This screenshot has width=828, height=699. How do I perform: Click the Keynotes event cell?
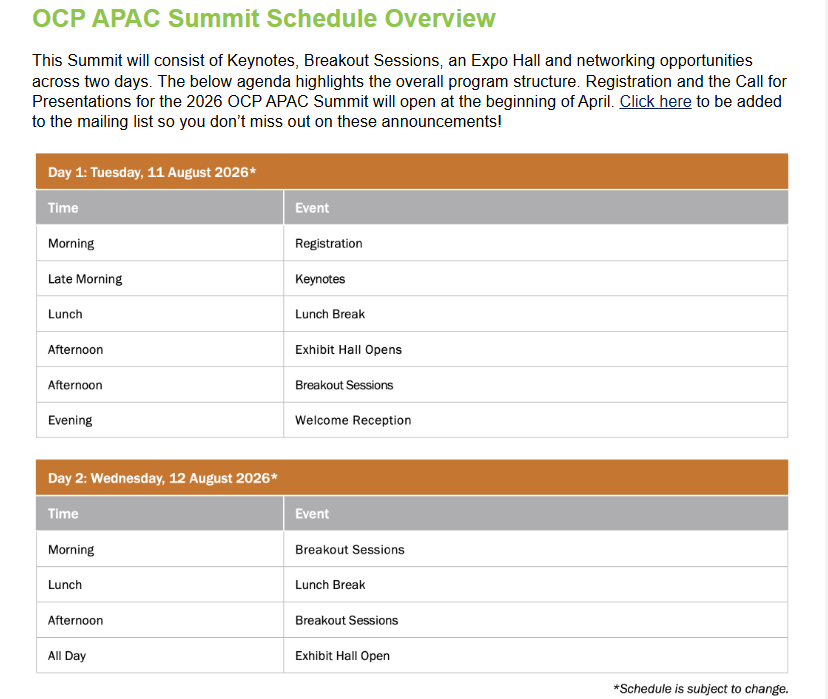click(x=320, y=279)
